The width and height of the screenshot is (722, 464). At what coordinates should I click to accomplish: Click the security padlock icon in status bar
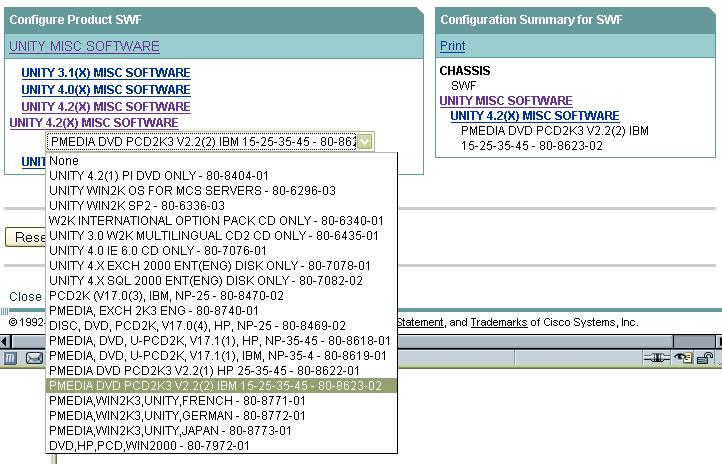point(705,358)
